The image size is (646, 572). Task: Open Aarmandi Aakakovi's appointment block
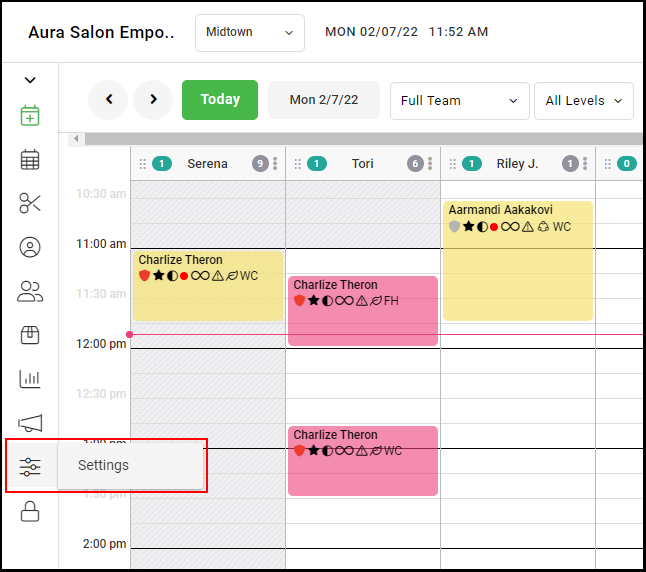518,260
